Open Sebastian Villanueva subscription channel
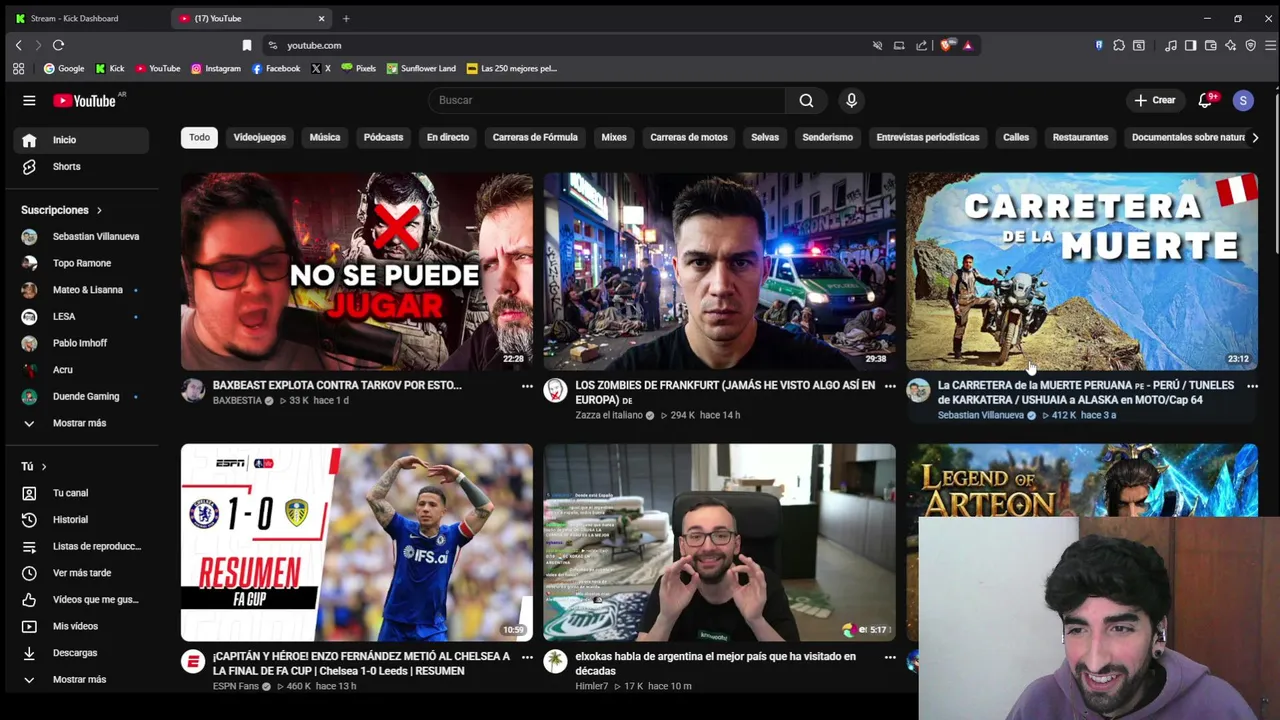Viewport: 1280px width, 720px height. coord(80,236)
